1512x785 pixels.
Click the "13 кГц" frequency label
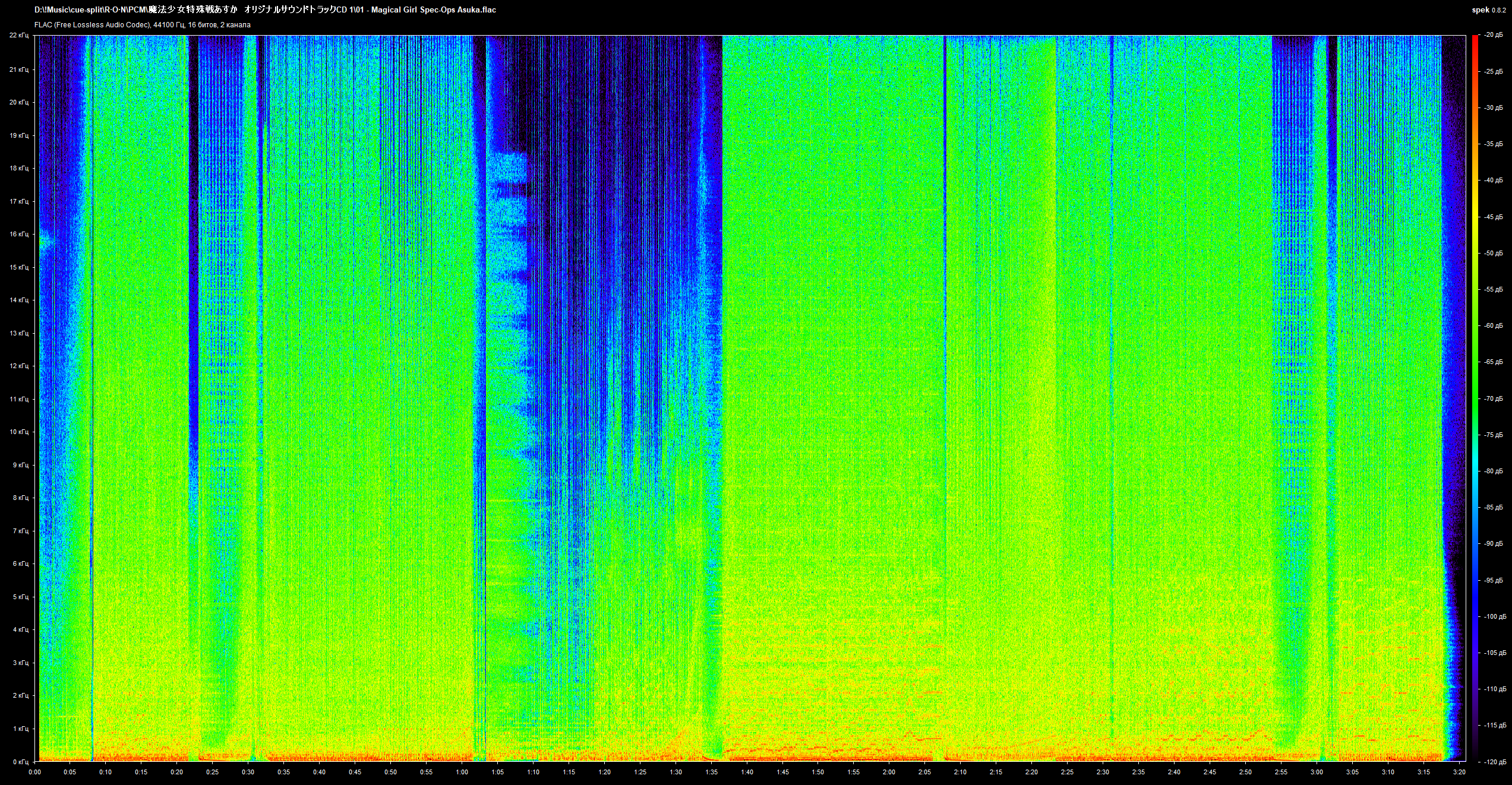pyautogui.click(x=18, y=333)
